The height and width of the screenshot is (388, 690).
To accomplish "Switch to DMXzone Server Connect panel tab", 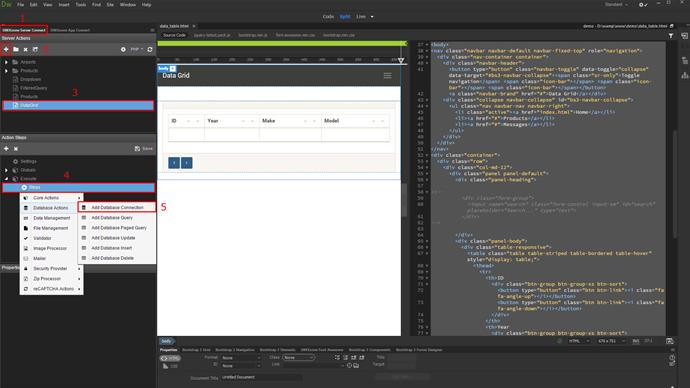I will click(24, 30).
